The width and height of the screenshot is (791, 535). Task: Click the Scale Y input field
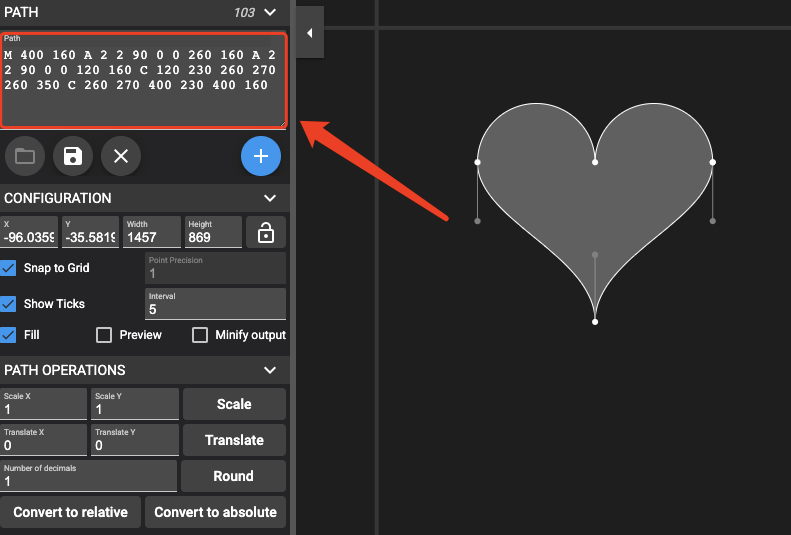(135, 404)
